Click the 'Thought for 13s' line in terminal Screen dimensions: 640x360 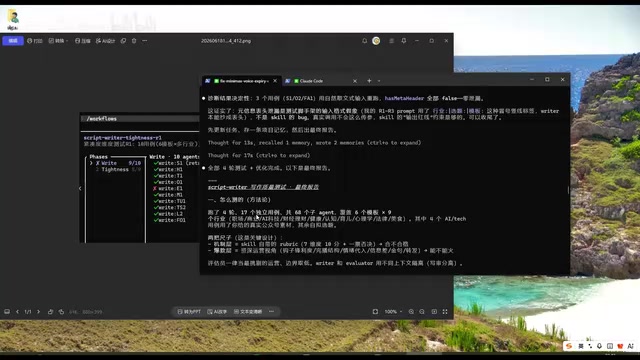[314, 143]
